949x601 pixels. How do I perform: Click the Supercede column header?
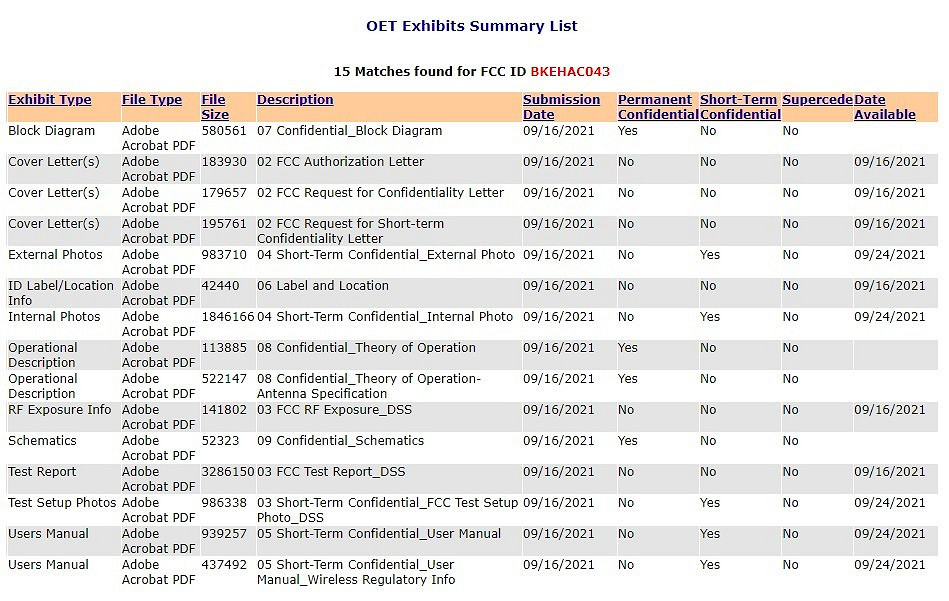point(817,100)
